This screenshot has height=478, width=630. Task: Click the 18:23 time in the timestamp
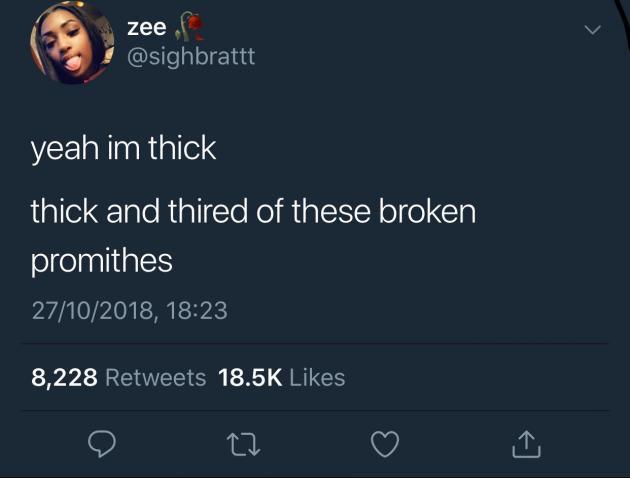tap(196, 310)
